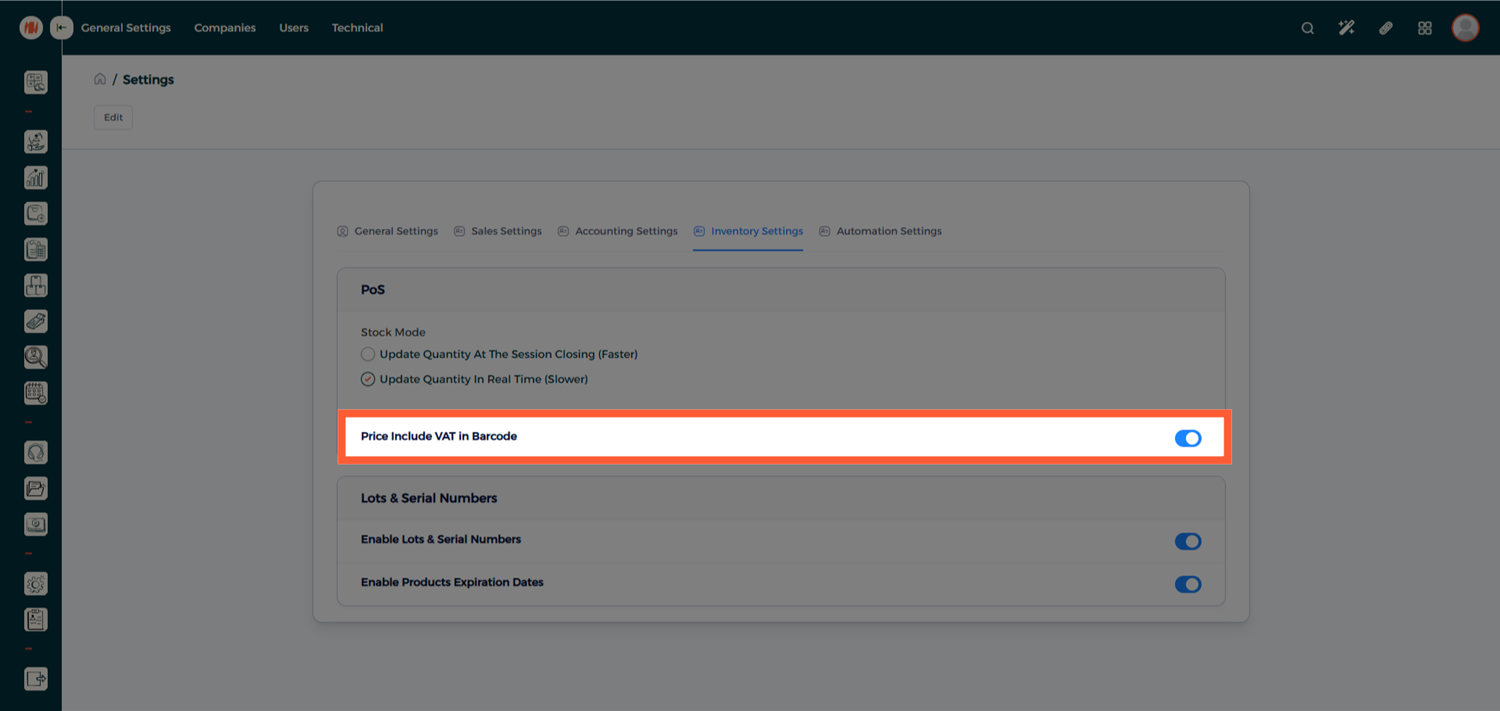
Task: Disable Enable Lots & Serial Numbers toggle
Action: [1187, 541]
